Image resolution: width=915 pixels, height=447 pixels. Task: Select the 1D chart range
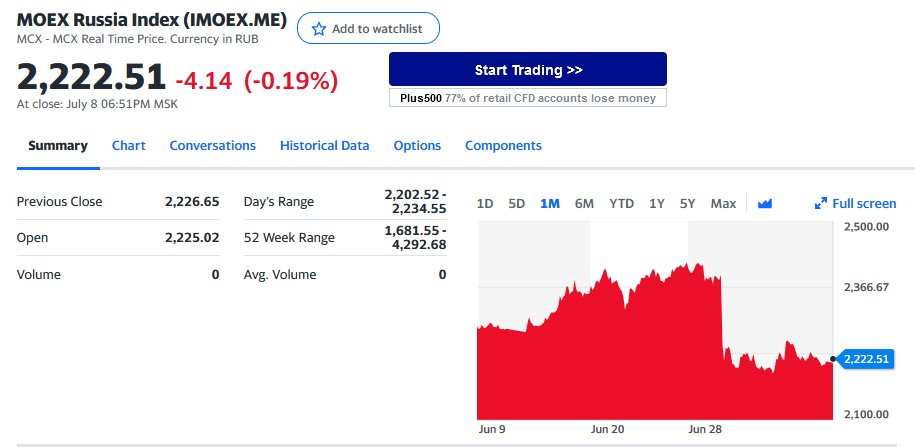click(485, 204)
